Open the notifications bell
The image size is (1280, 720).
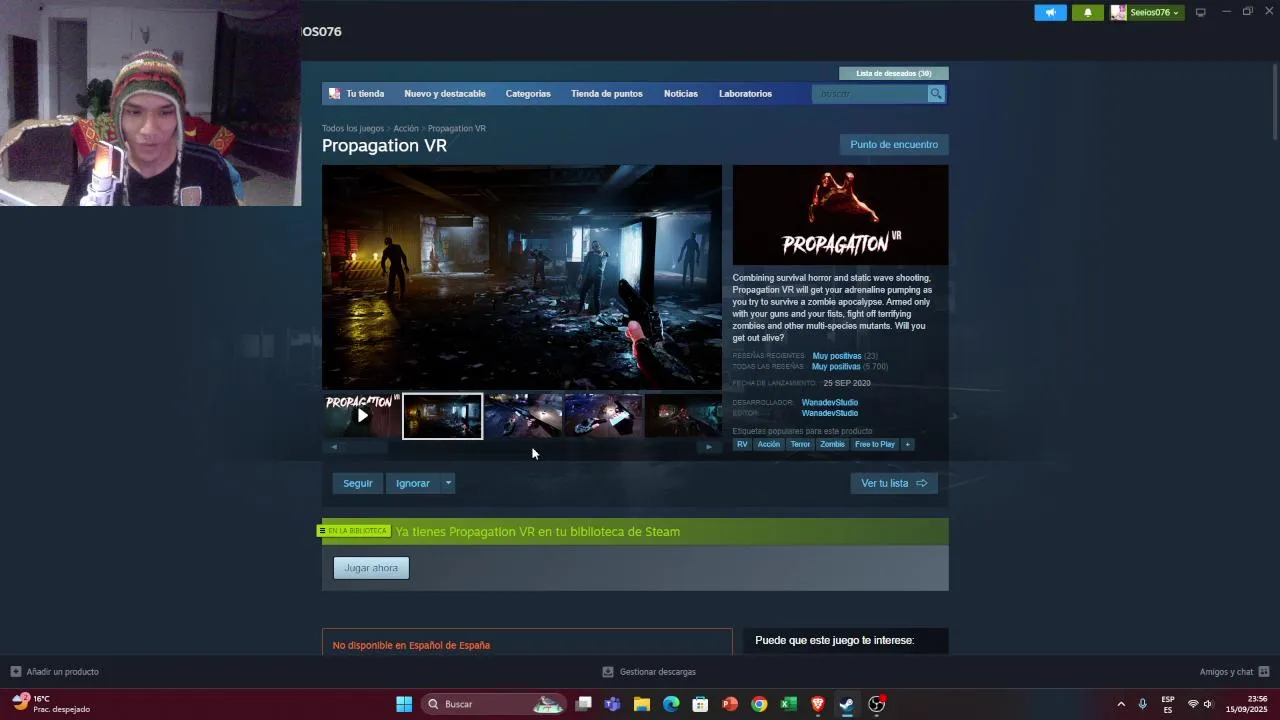point(1088,12)
